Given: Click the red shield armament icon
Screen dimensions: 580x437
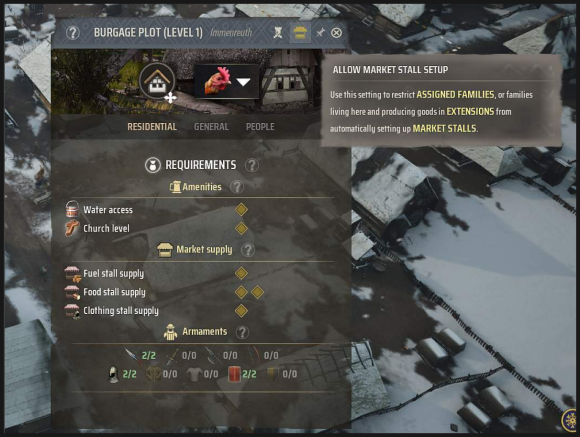Looking at the screenshot, I should [x=234, y=374].
